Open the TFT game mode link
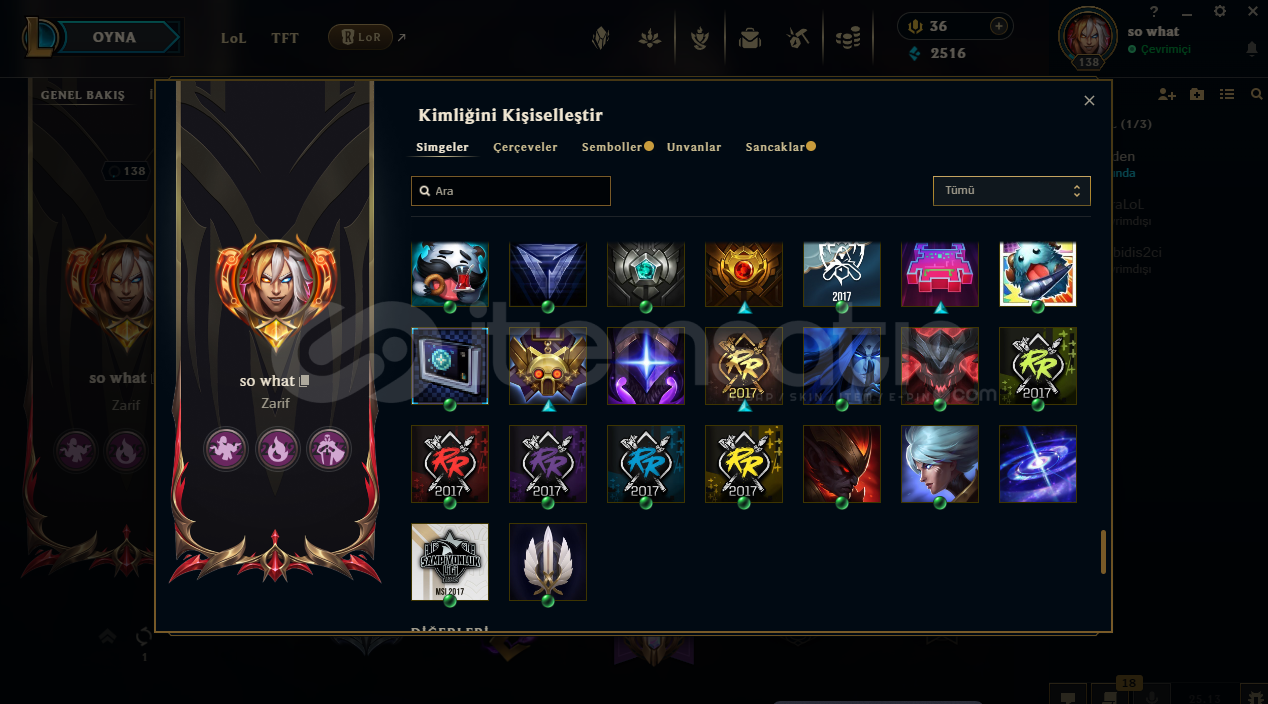Viewport: 1268px width, 704px height. tap(285, 38)
